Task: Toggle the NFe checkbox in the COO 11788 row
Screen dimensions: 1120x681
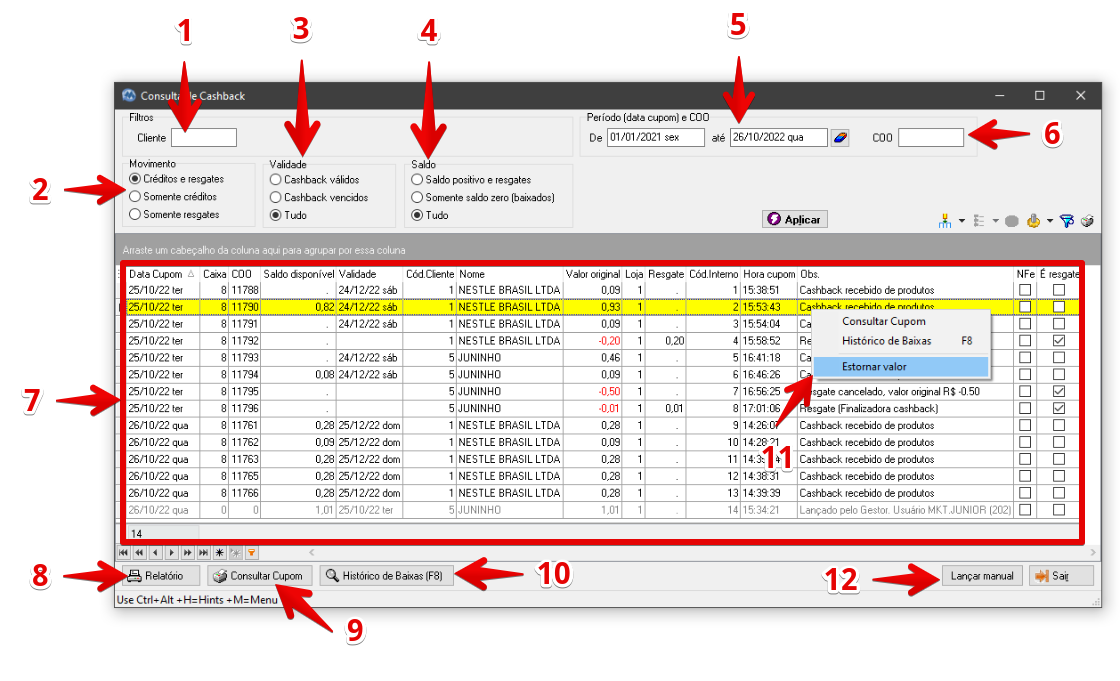Action: pos(1025,290)
